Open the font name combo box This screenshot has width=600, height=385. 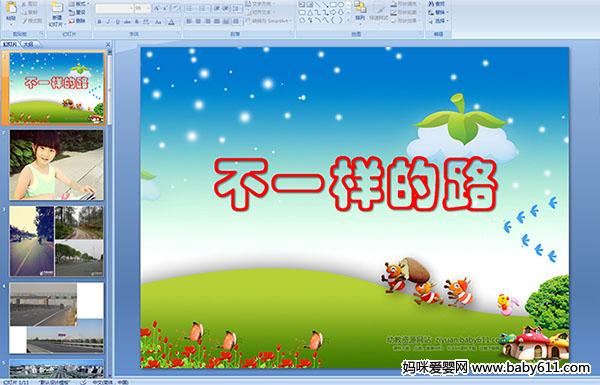[114, 8]
